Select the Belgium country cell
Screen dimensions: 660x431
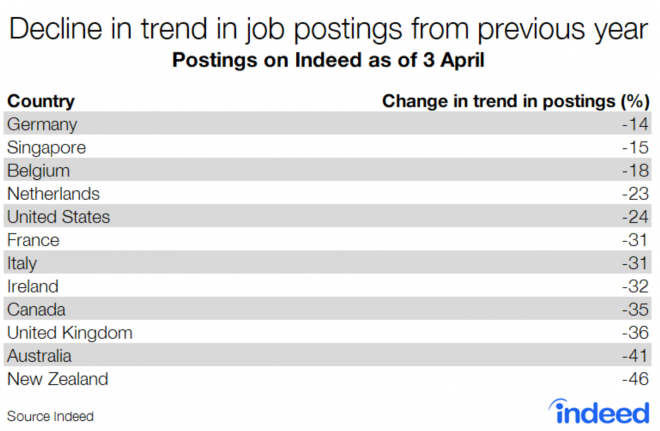(x=40, y=170)
